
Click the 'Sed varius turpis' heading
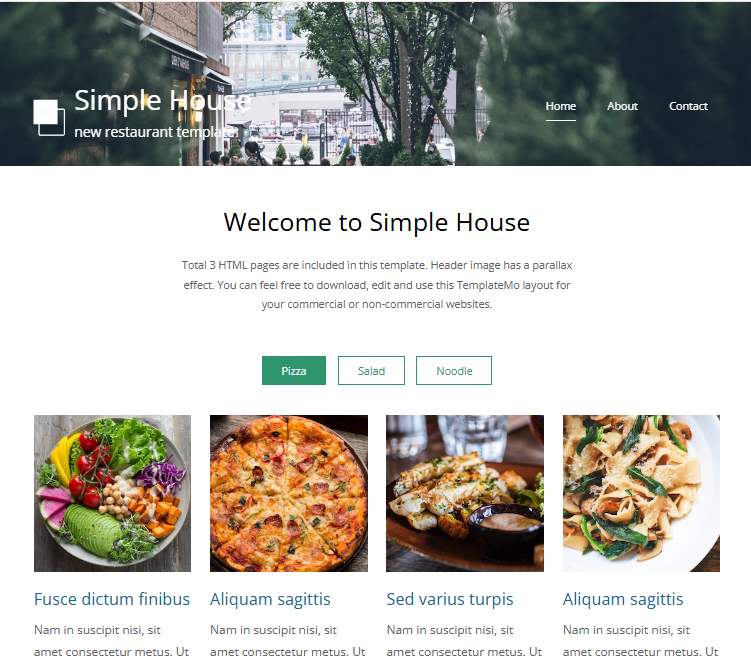tap(450, 599)
